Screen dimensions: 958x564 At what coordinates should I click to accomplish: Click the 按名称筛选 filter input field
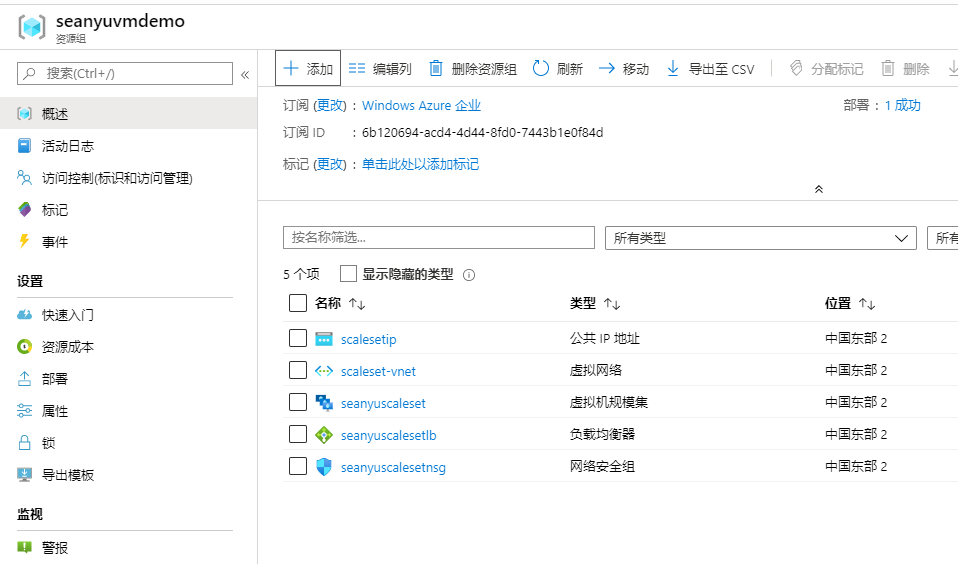[x=438, y=238]
